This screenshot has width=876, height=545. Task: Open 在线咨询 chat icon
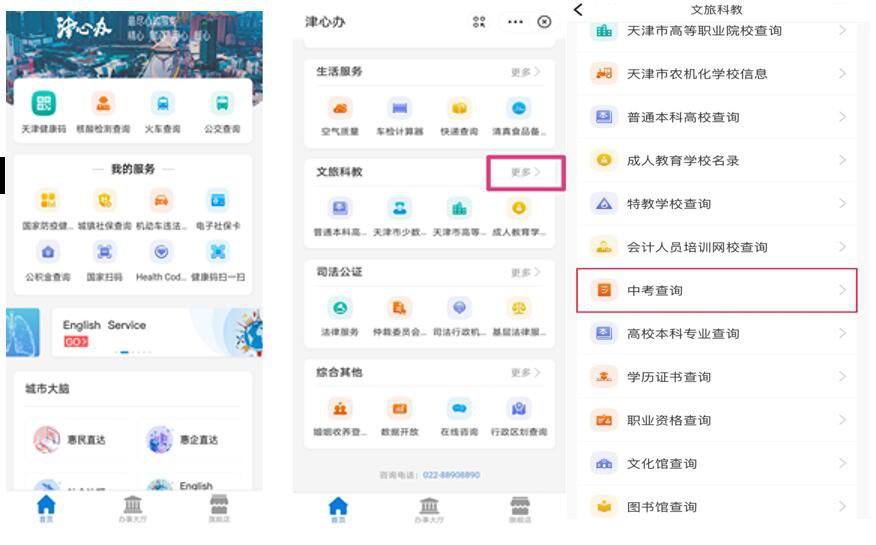[x=459, y=409]
